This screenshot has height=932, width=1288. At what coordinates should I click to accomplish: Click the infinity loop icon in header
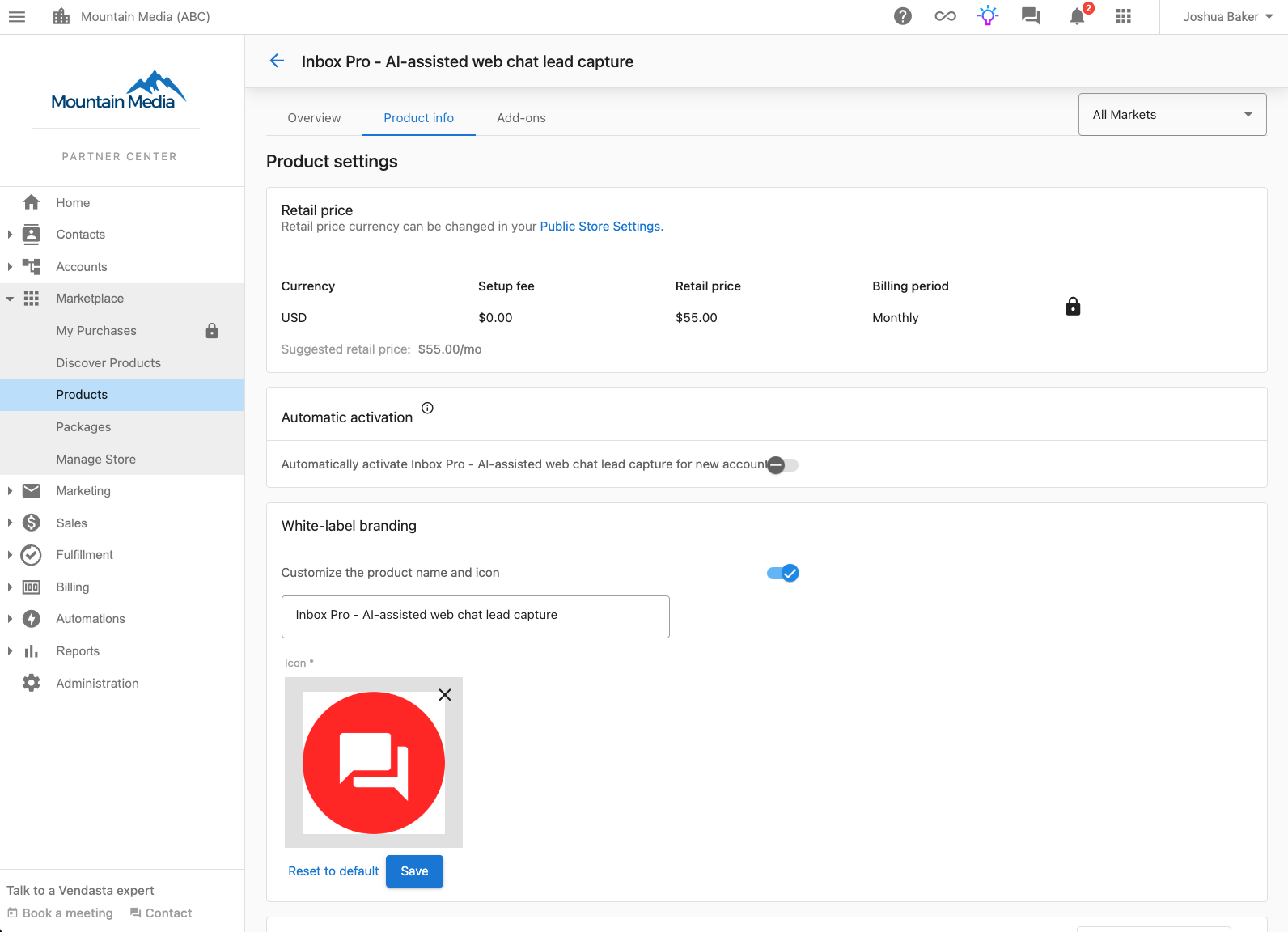tap(945, 16)
